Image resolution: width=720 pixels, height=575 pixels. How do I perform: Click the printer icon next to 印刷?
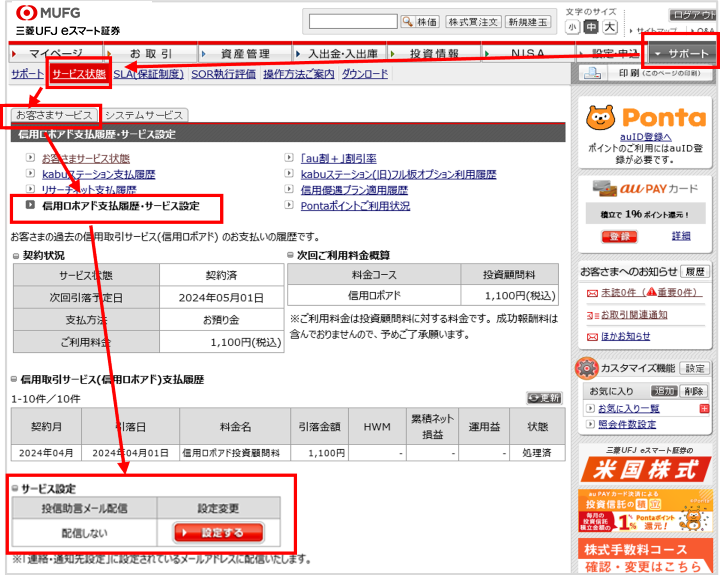[592, 73]
